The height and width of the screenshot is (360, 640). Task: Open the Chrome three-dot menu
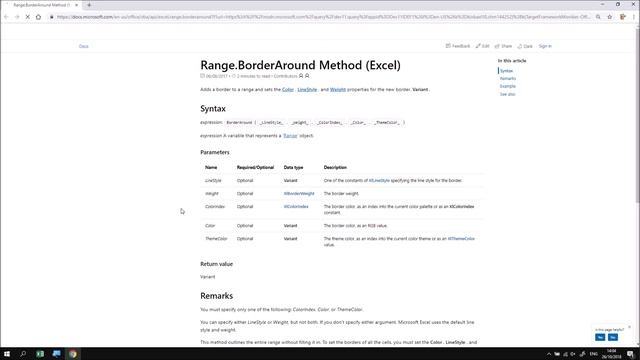634,17
